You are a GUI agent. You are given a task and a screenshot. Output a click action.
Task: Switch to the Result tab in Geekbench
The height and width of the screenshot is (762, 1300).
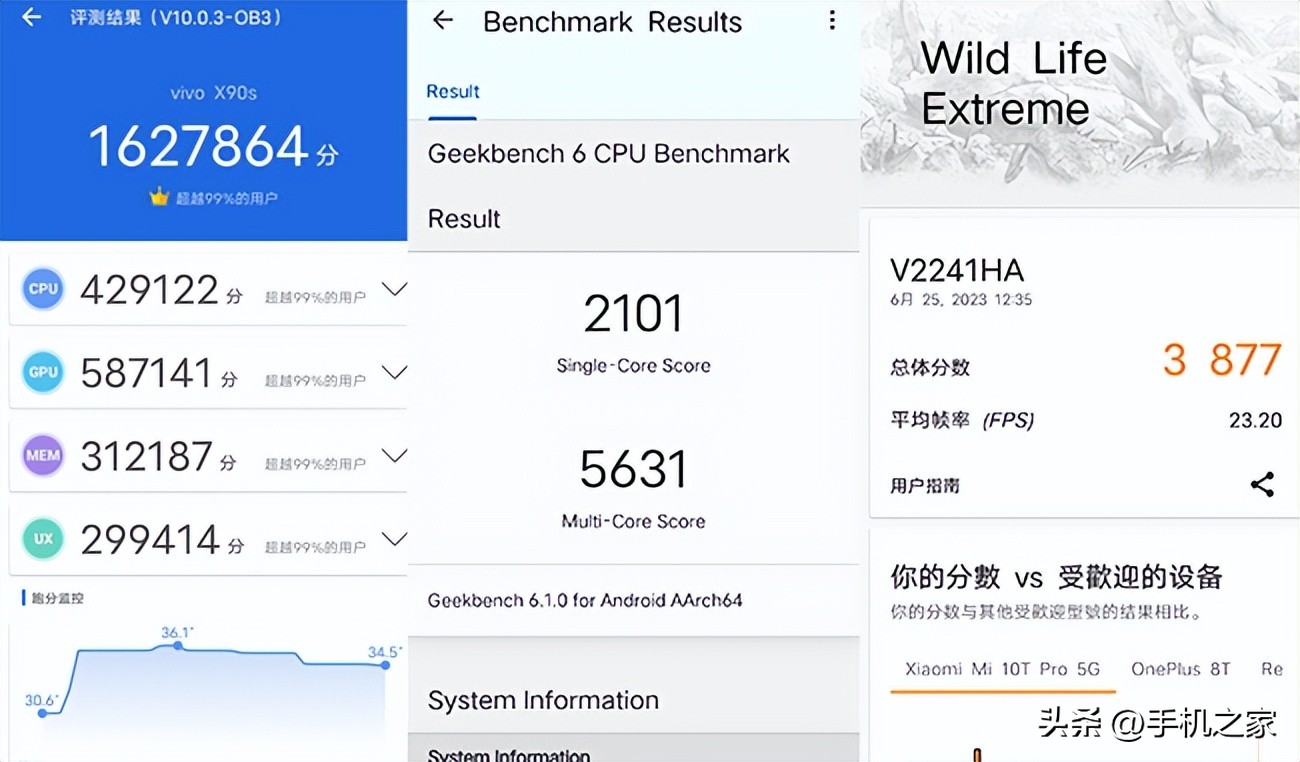pyautogui.click(x=452, y=91)
